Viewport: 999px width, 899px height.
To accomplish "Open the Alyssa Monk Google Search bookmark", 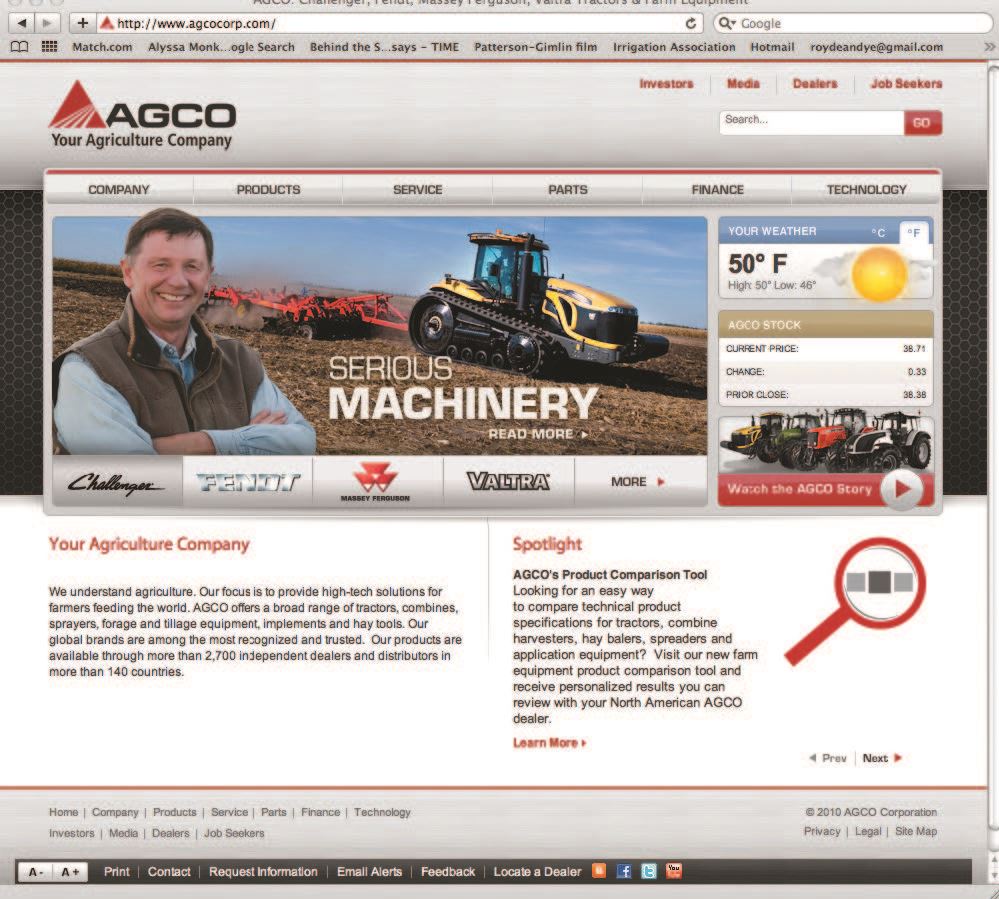I will (221, 47).
